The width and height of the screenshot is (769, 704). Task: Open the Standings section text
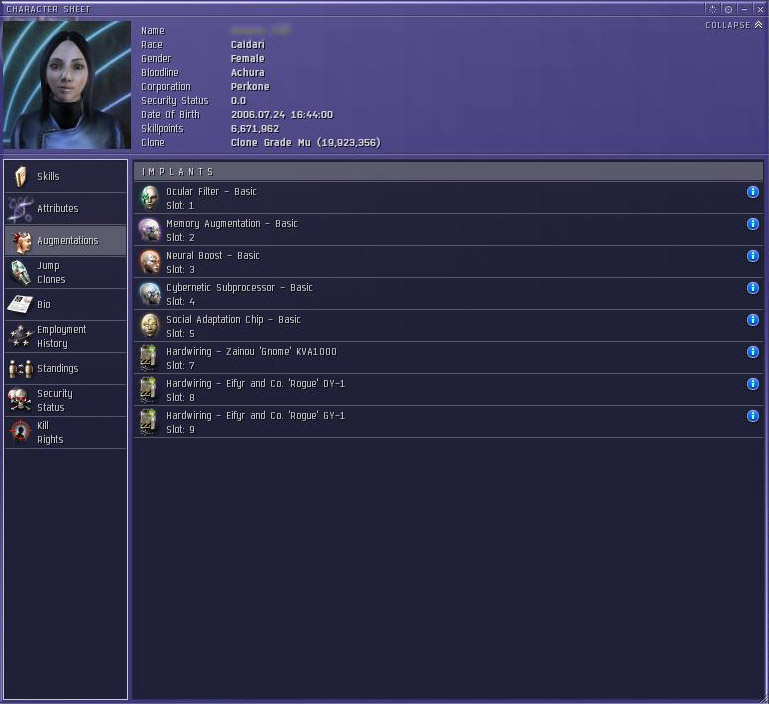(x=57, y=368)
